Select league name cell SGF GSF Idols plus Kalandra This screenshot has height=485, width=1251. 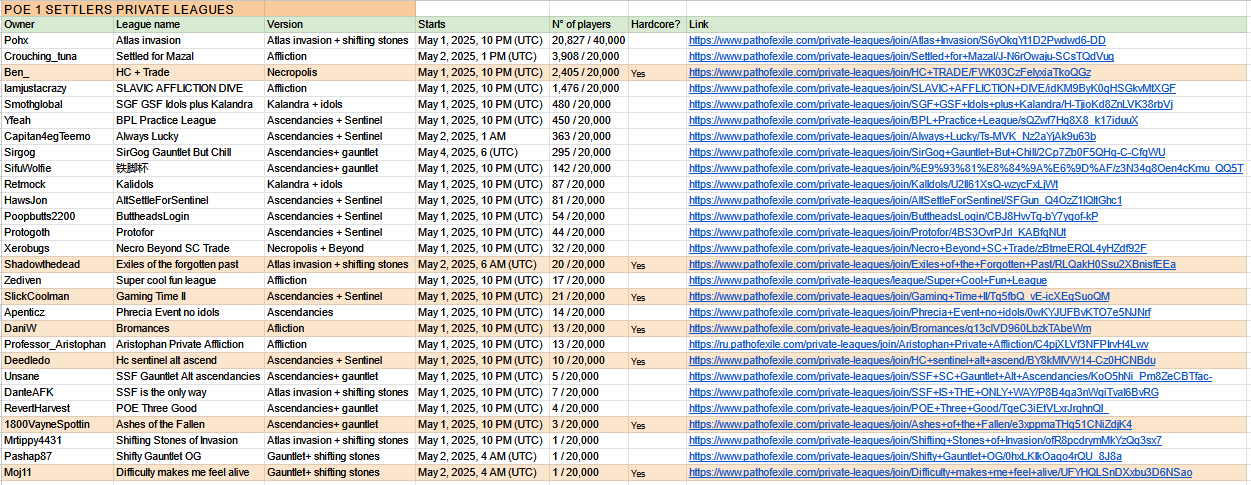[188, 104]
